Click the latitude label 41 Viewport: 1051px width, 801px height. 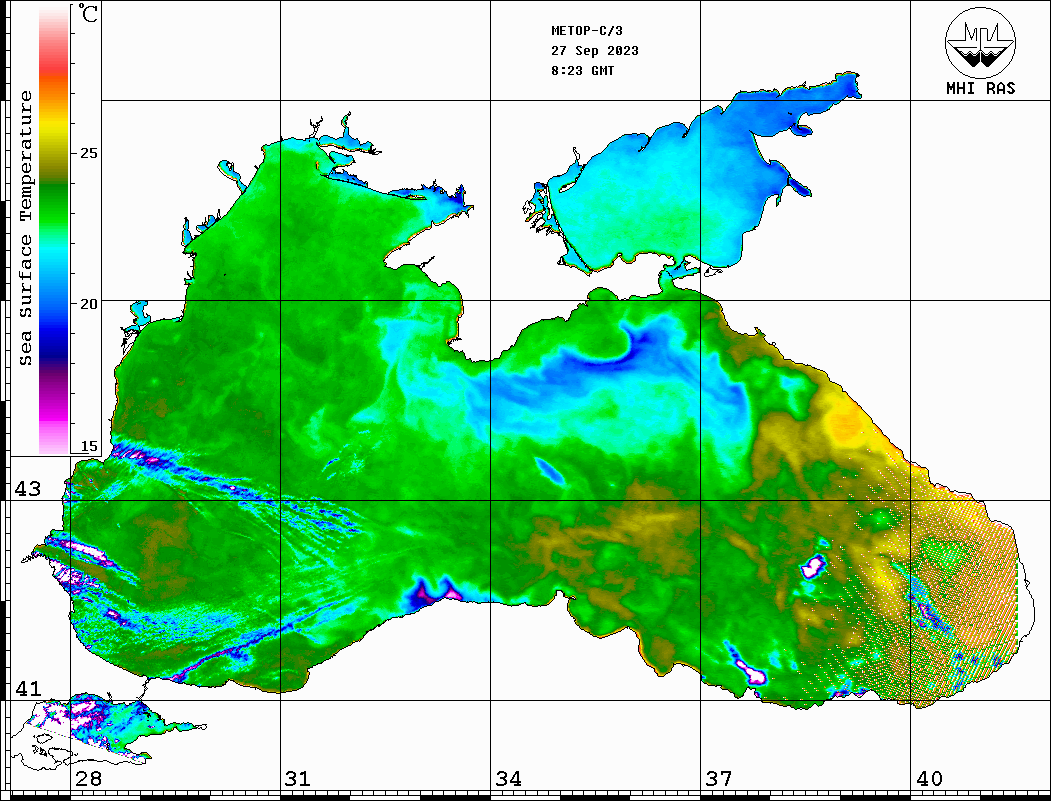28,688
